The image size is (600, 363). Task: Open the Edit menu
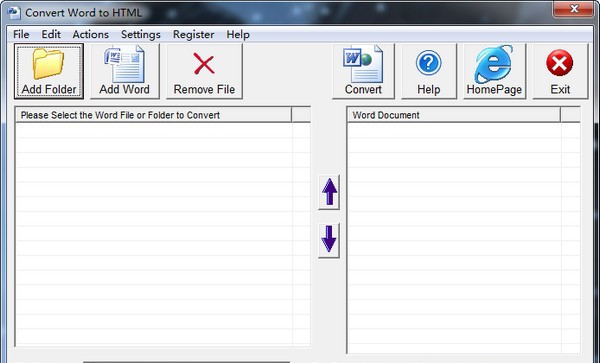[x=51, y=34]
